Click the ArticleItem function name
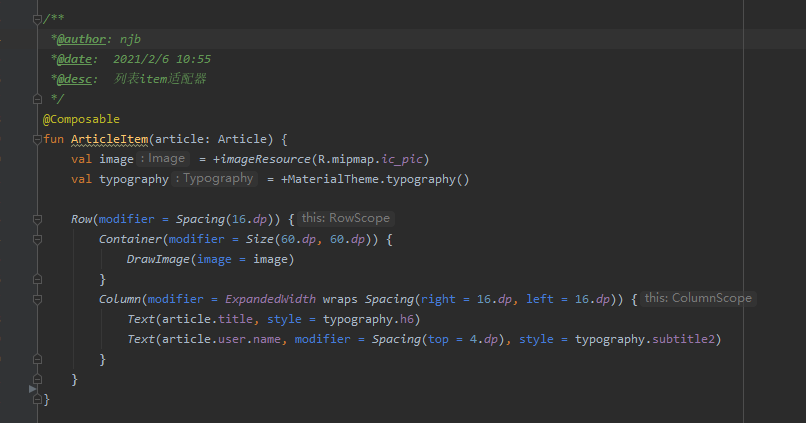Screen dimensions: 806x423 [x=109, y=139]
